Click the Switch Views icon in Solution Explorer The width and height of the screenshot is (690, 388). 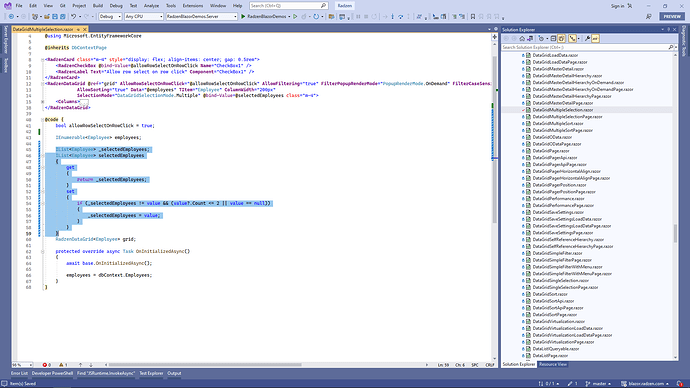[x=530, y=39]
